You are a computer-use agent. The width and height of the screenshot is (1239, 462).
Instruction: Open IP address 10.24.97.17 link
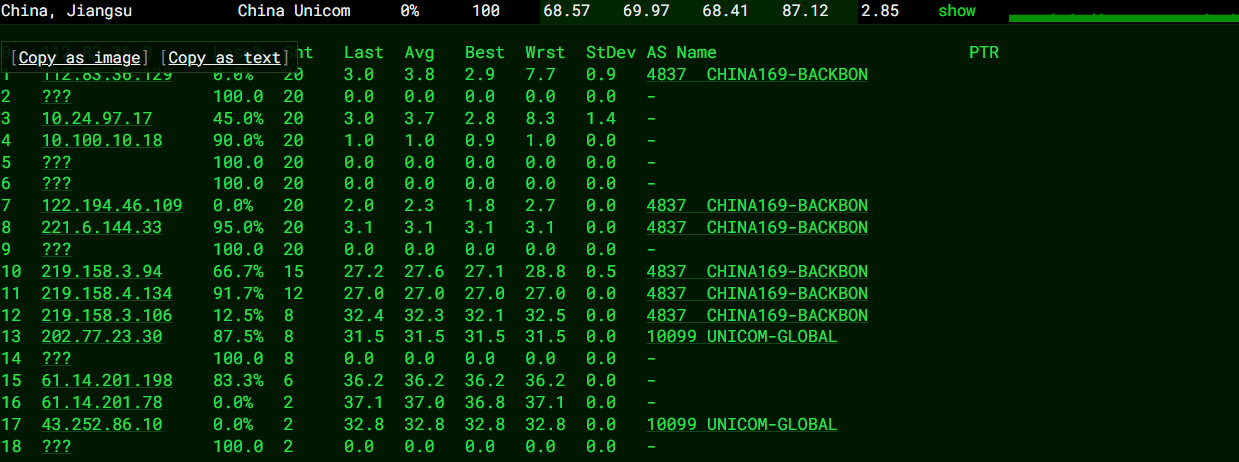click(96, 119)
